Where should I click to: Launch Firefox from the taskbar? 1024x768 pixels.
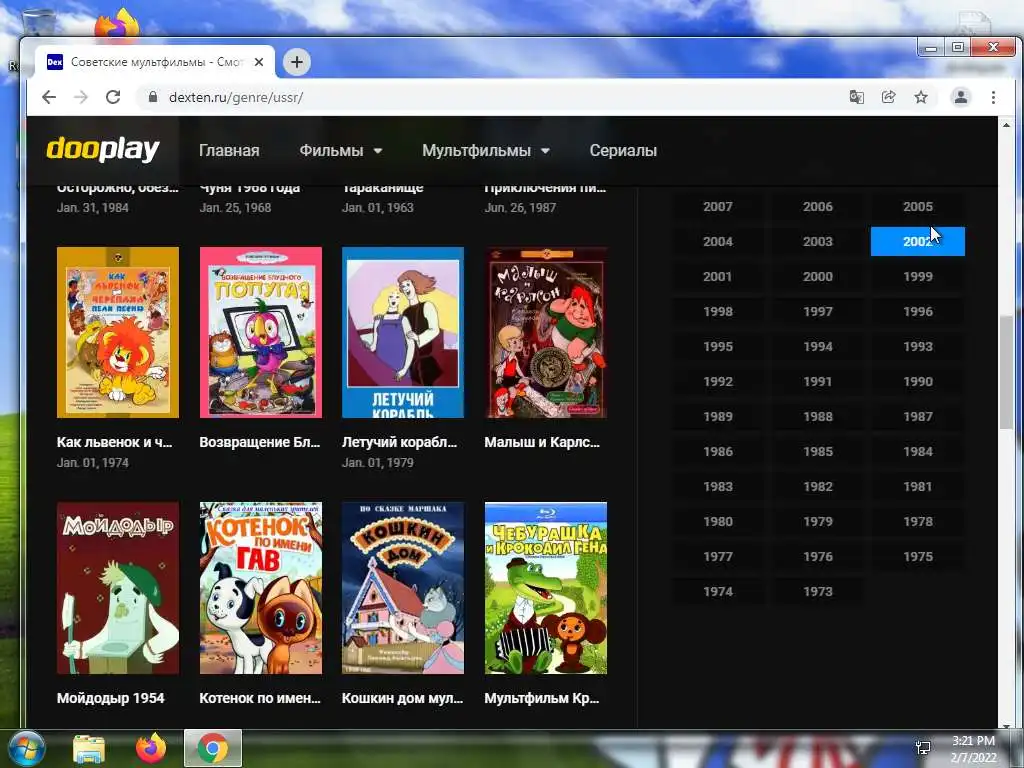click(x=151, y=749)
